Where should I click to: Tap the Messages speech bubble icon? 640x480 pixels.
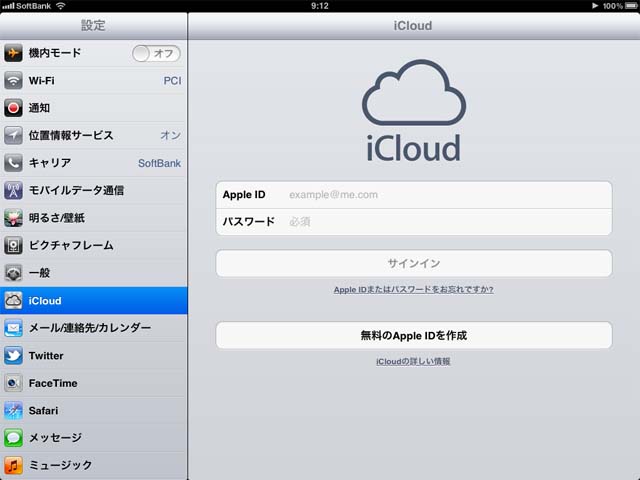coord(13,438)
